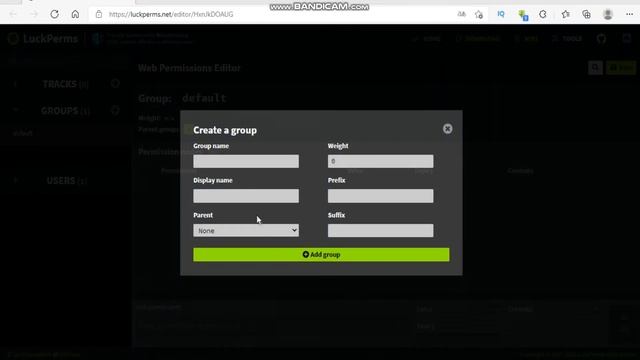
Task: Open the browser extensions puzzle menu
Action: coord(543,14)
